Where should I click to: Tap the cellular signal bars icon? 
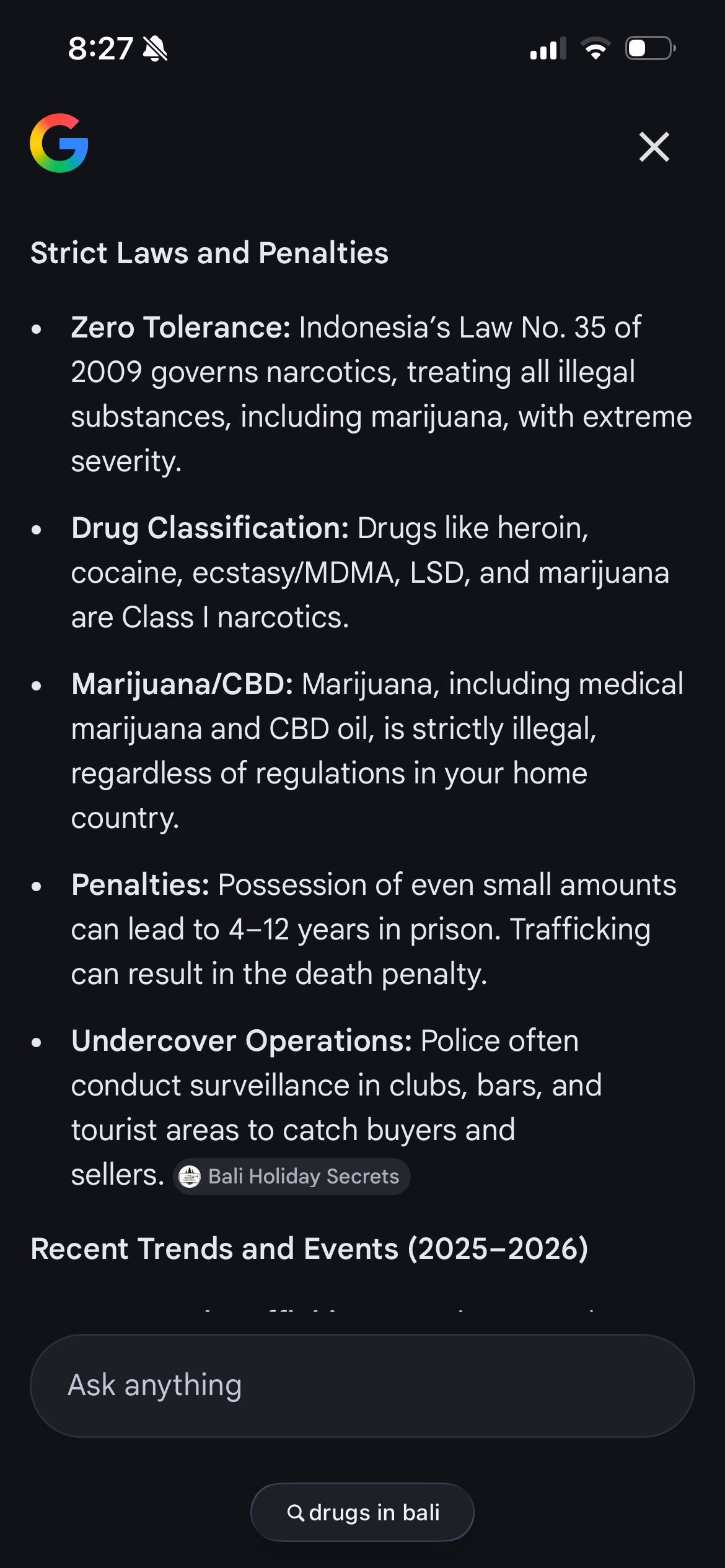pyautogui.click(x=548, y=48)
